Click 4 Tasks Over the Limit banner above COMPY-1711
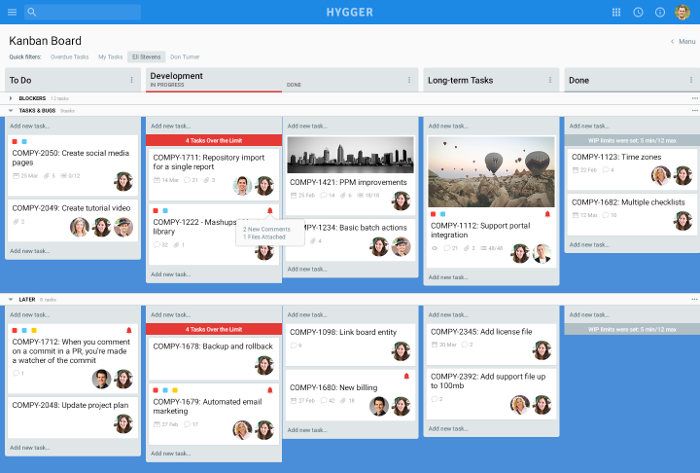 (214, 141)
